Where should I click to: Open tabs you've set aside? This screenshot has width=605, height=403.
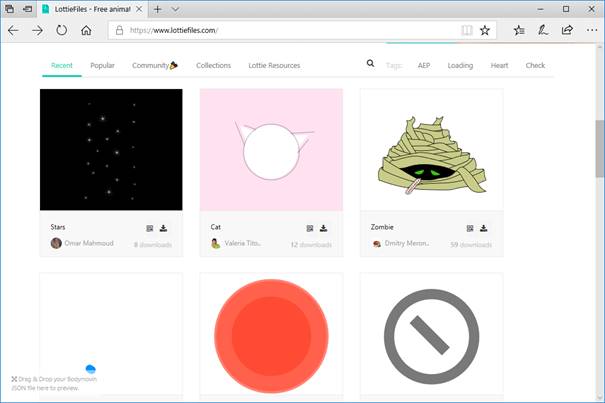click(x=9, y=8)
